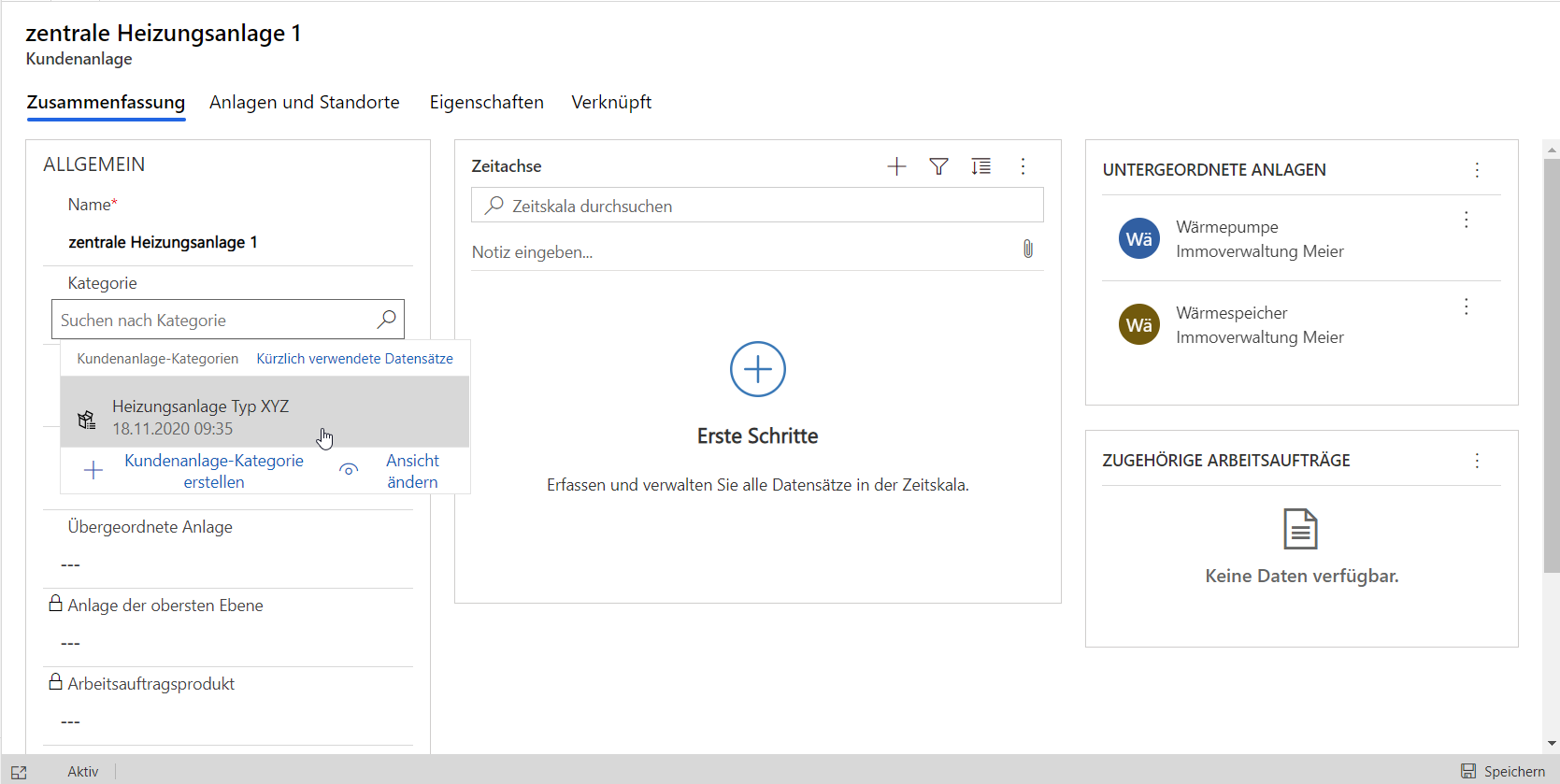Expand options for the Wärmespeicher record
1560x784 pixels.
(1466, 306)
